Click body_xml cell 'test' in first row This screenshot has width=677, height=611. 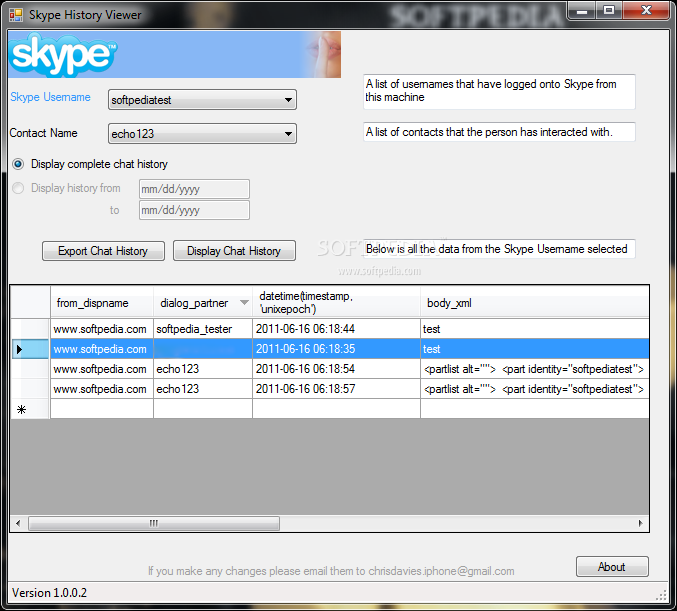tap(535, 329)
